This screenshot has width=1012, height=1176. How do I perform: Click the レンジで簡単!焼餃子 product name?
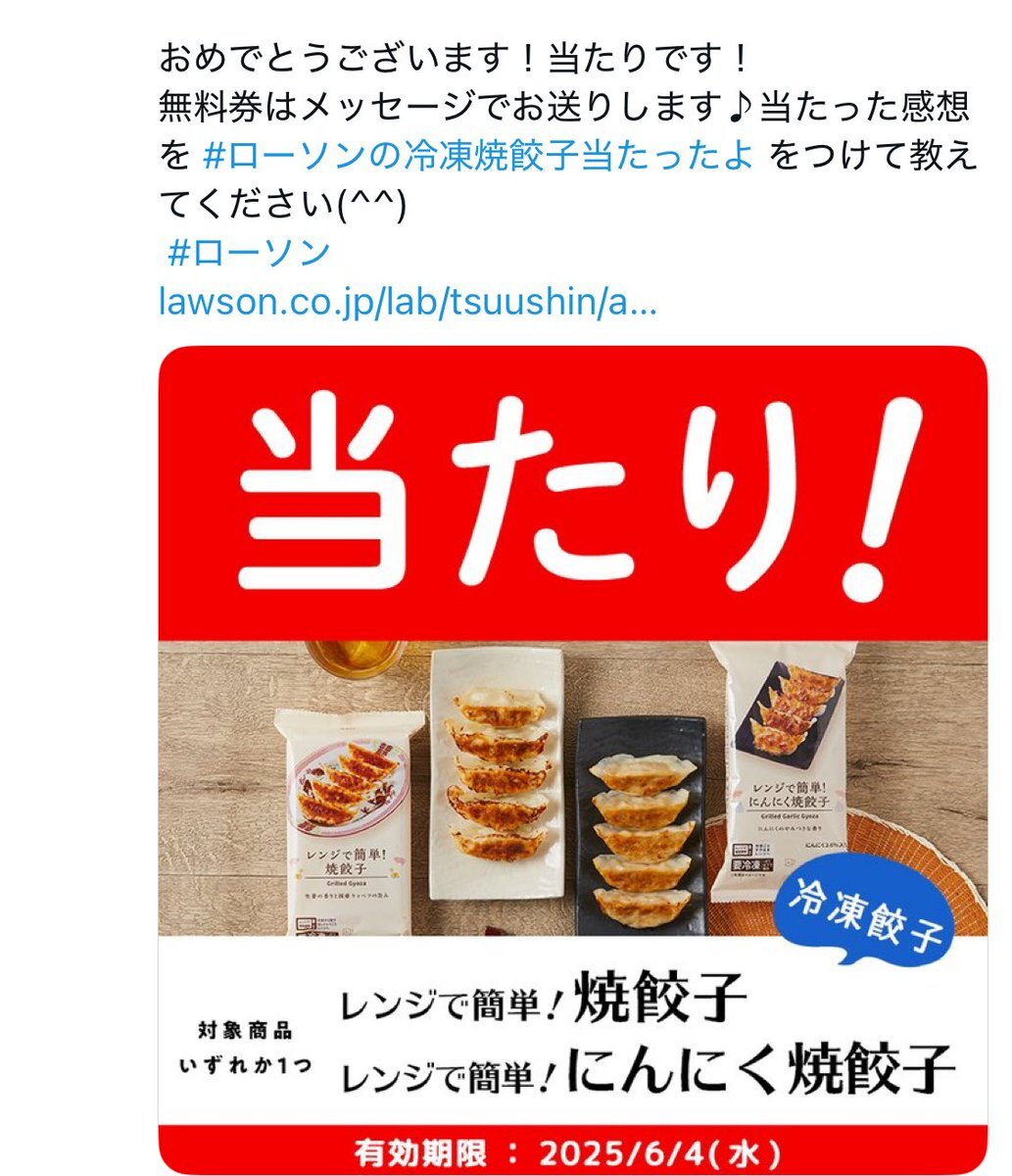[544, 1000]
